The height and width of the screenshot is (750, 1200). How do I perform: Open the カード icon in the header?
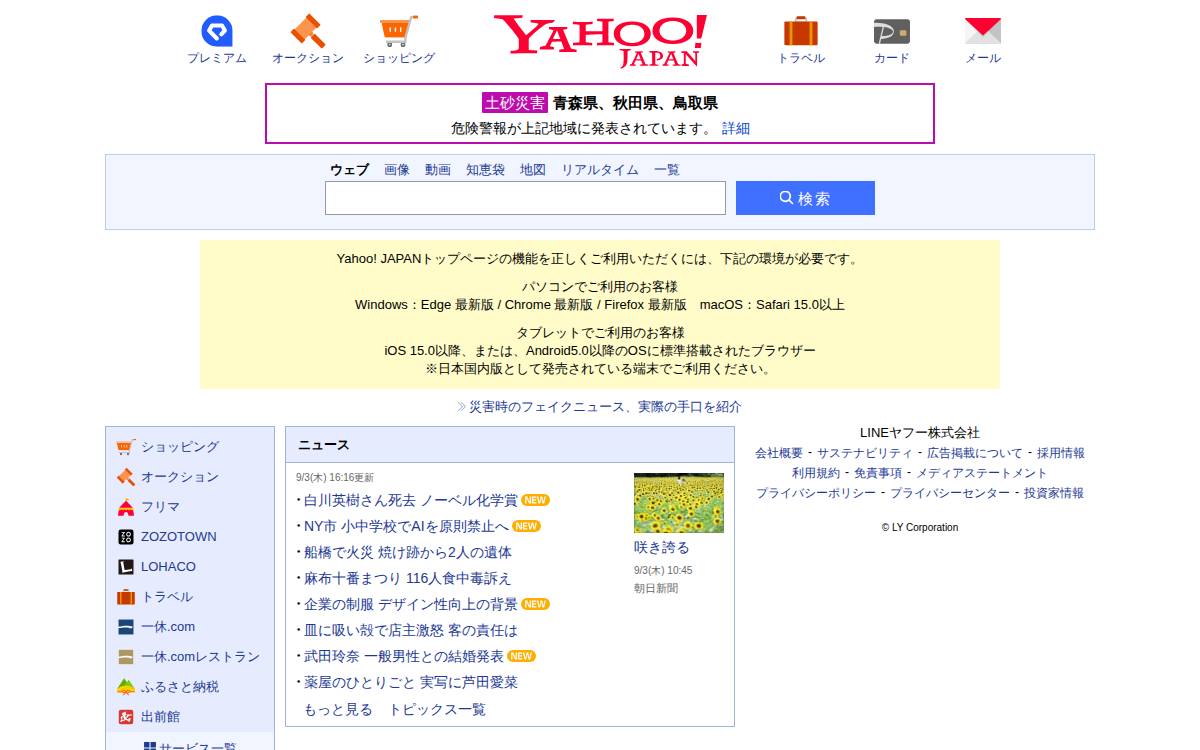pos(891,31)
